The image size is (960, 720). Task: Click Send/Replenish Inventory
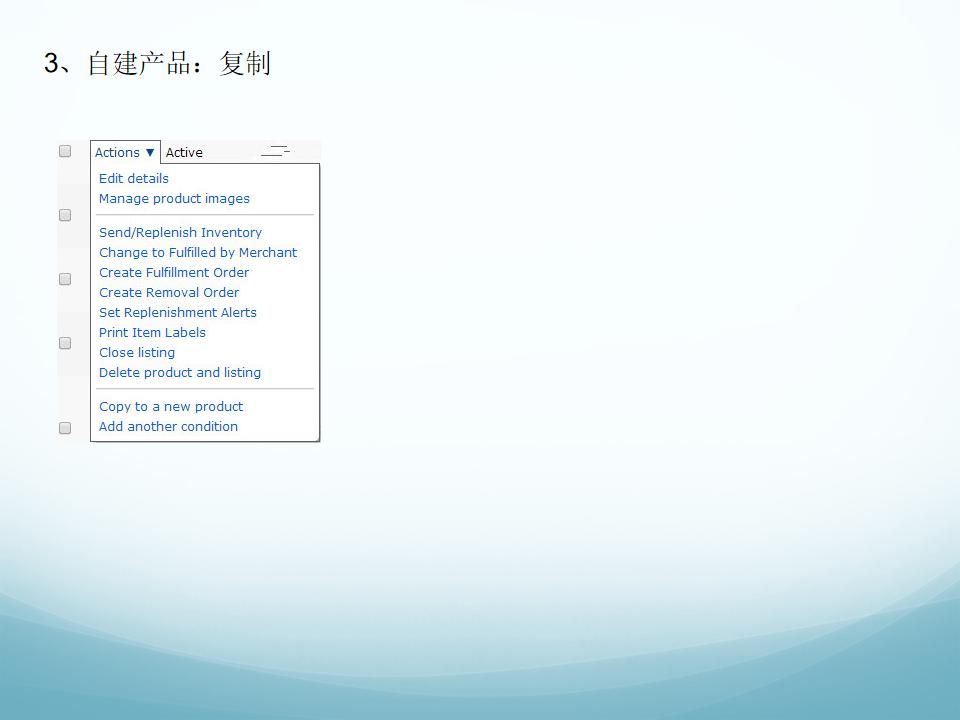point(180,233)
